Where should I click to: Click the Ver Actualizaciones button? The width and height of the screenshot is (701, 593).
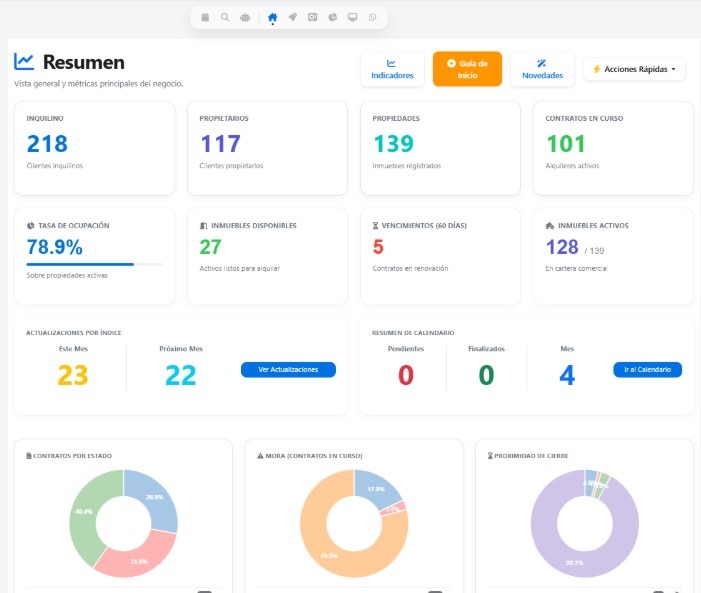pyautogui.click(x=288, y=370)
